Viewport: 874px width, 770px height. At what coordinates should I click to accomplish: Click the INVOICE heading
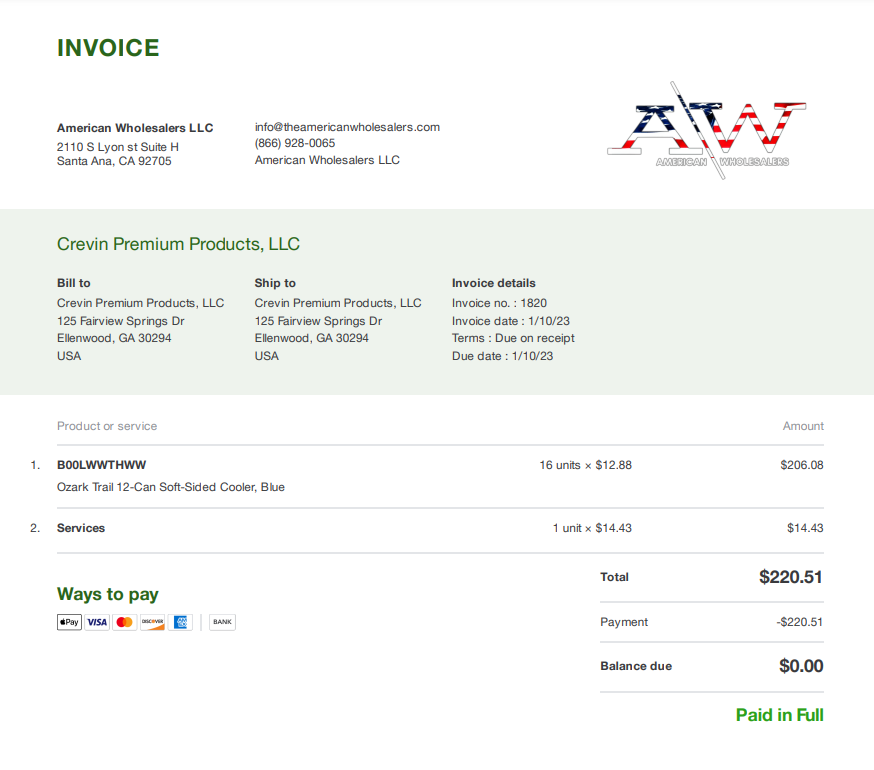click(108, 48)
